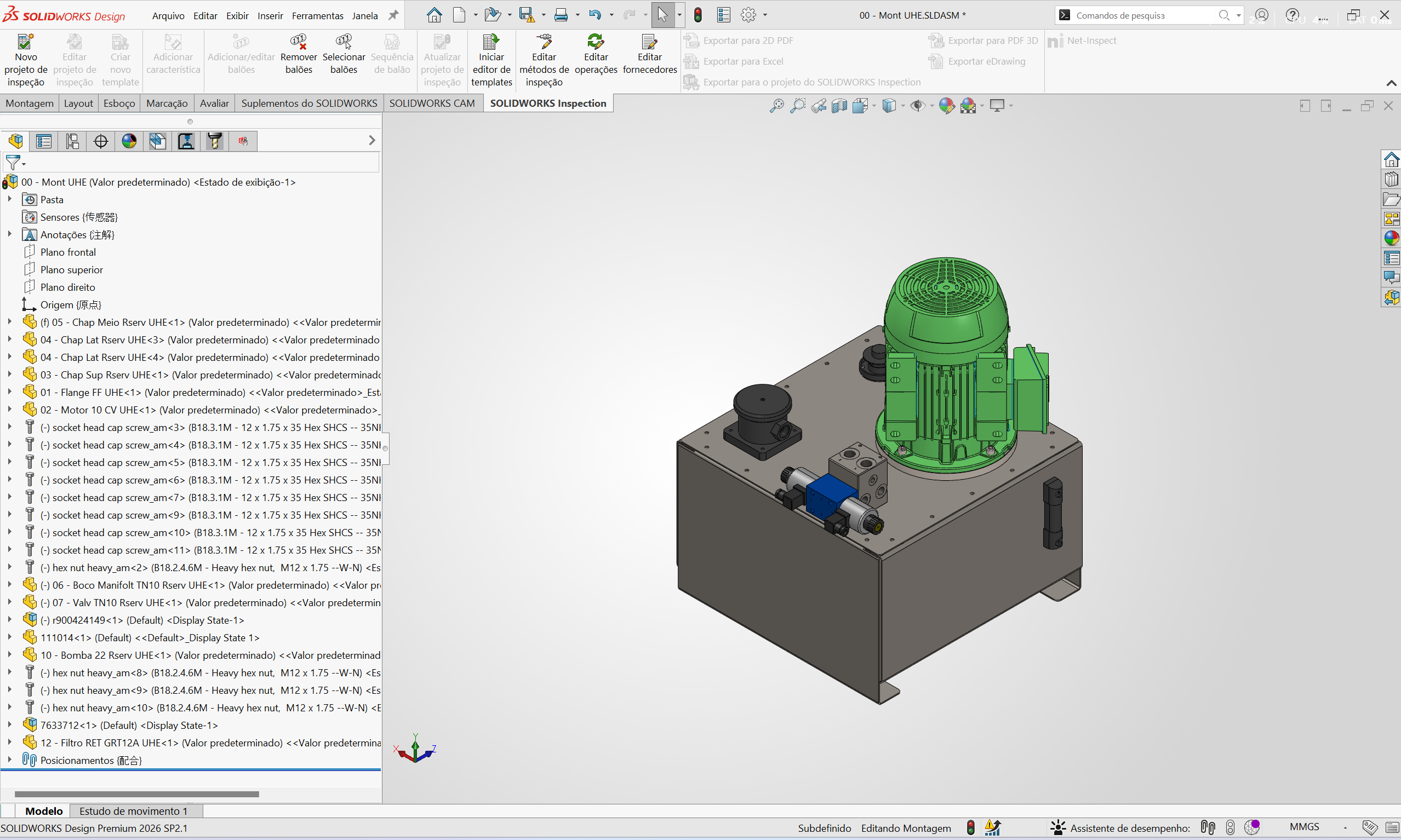This screenshot has width=1401, height=840.
Task: Click the rebuild status traffic light in status bar
Action: pyautogui.click(x=971, y=827)
